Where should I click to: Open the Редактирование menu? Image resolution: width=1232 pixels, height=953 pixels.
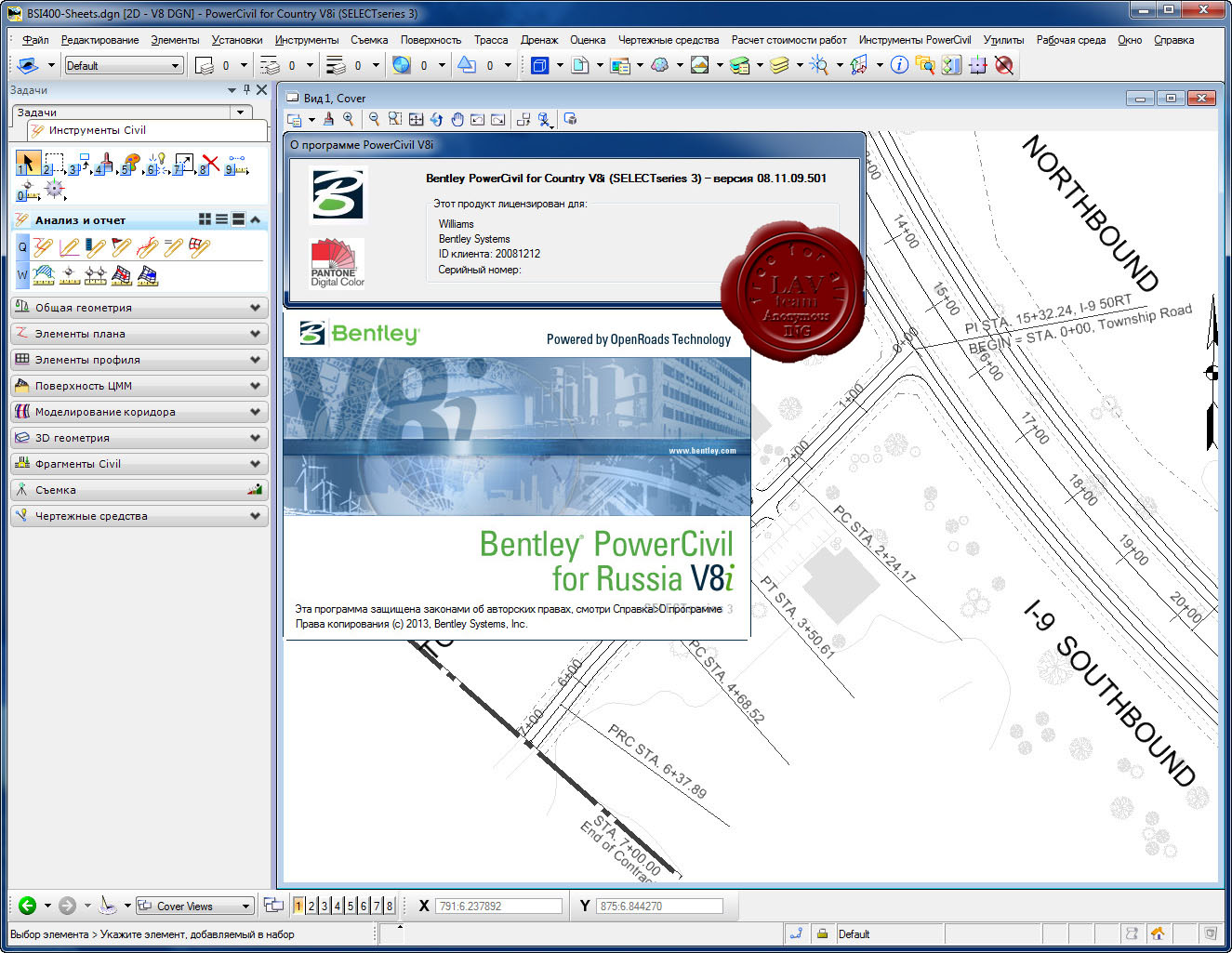(x=99, y=40)
